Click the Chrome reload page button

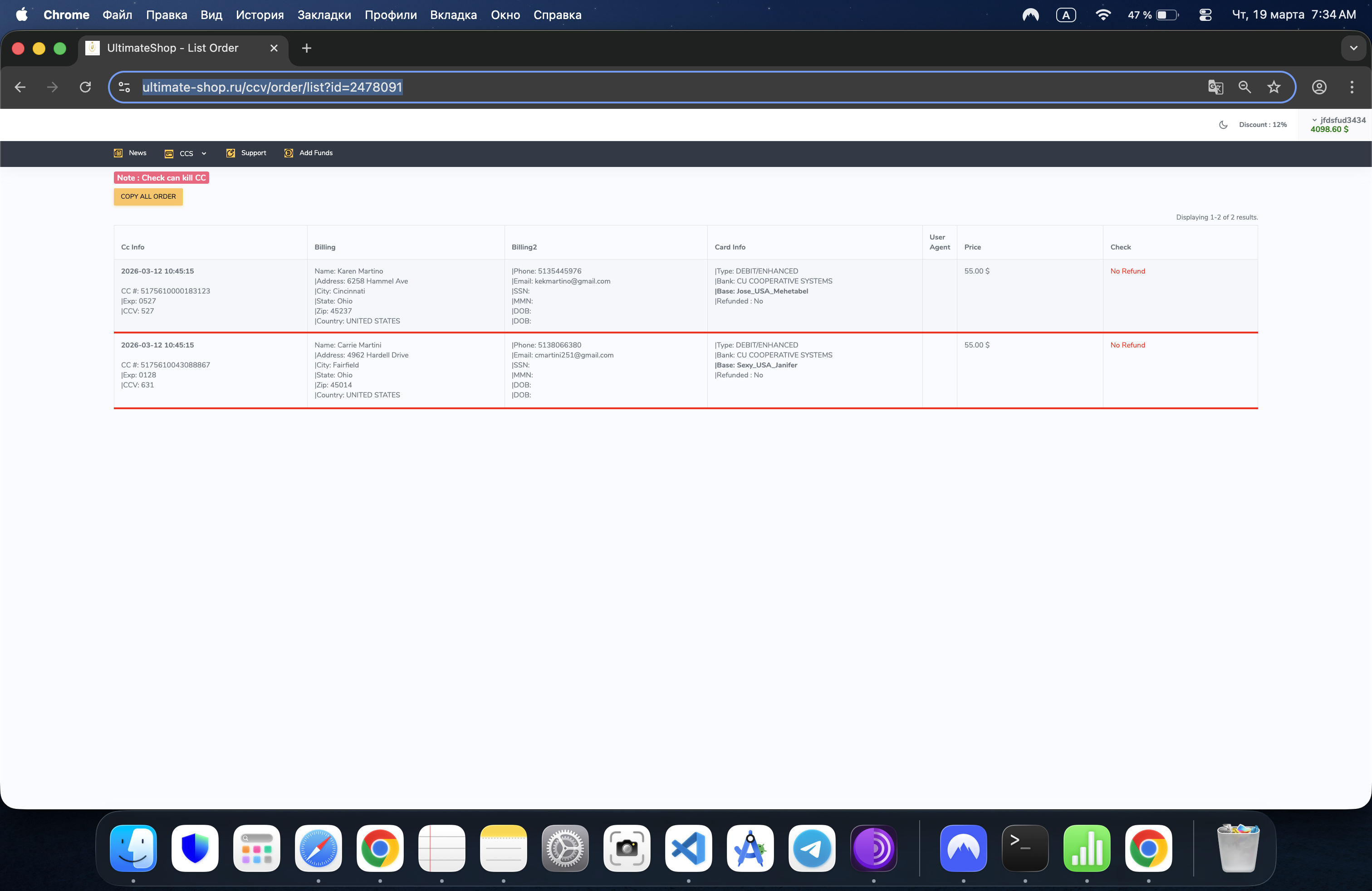85,87
